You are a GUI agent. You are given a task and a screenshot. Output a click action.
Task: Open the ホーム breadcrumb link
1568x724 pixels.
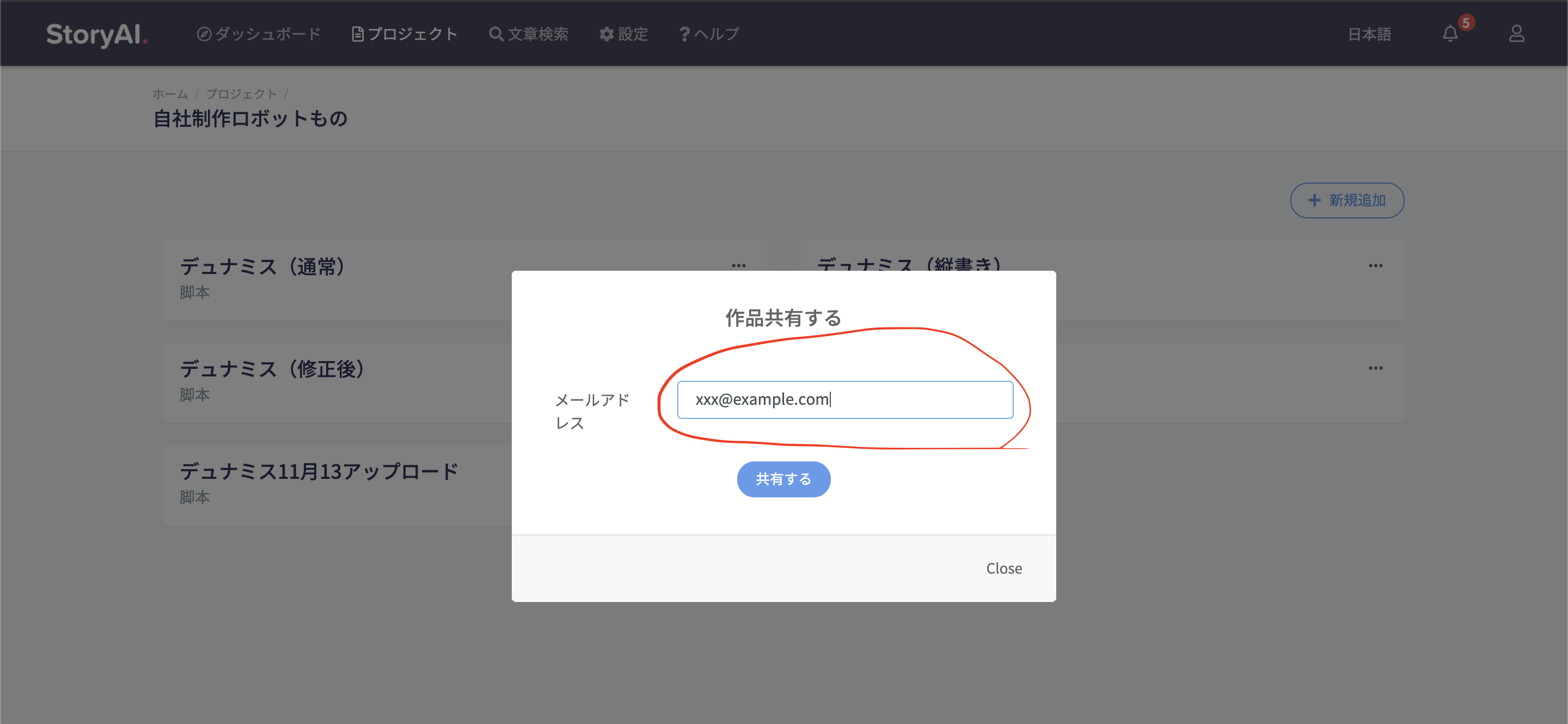170,93
